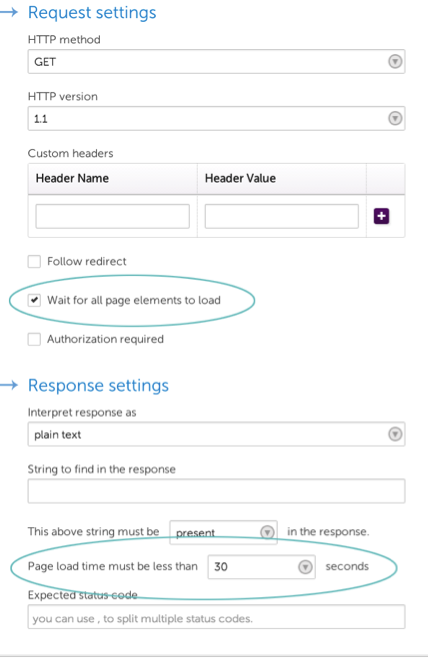Click the purple plus add-header icon
The image size is (428, 658).
coord(381,216)
